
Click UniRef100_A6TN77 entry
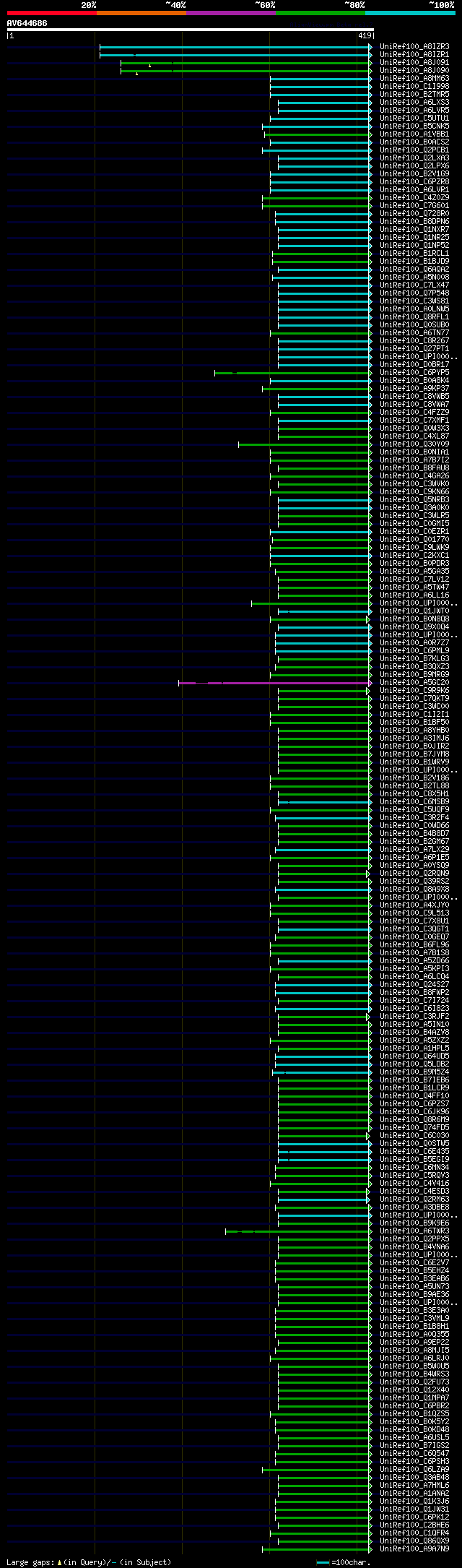(x=414, y=332)
